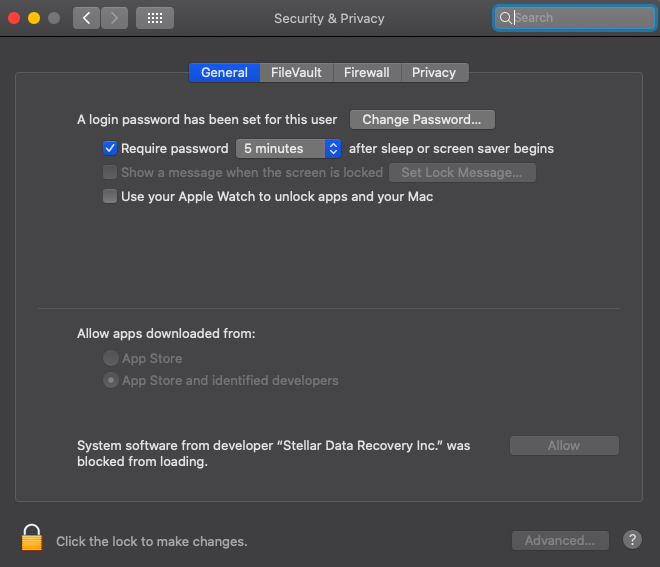The height and width of the screenshot is (567, 660).
Task: Toggle Show a message when locked
Action: pos(110,172)
